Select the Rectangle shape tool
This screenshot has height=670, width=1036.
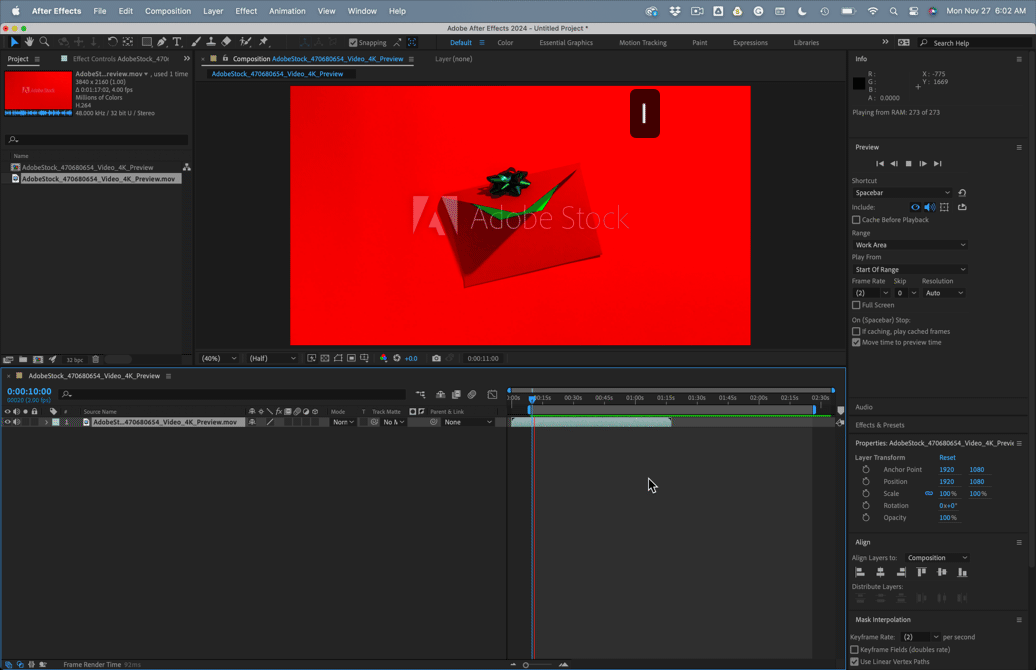[147, 42]
